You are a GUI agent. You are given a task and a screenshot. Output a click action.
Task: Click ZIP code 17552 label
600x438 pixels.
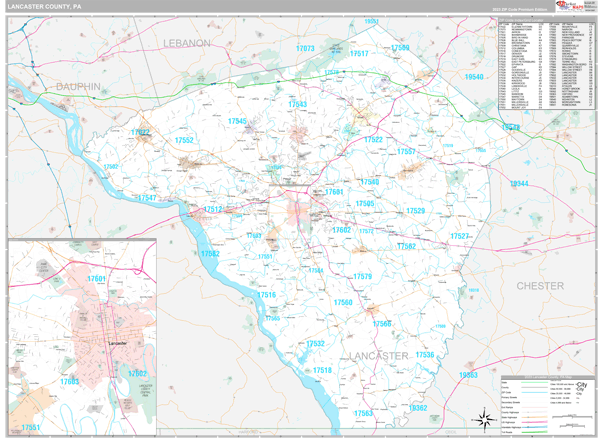pyautogui.click(x=183, y=141)
